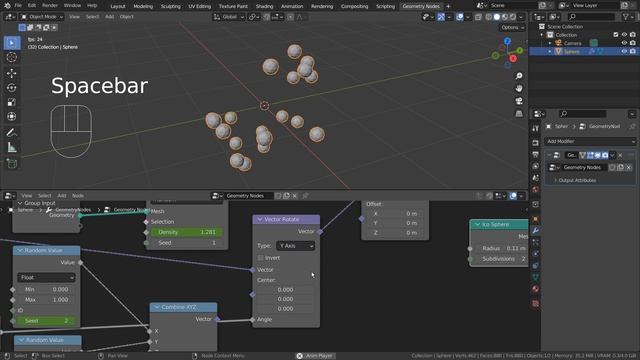
Task: Select material preview shading
Action: 505,17
